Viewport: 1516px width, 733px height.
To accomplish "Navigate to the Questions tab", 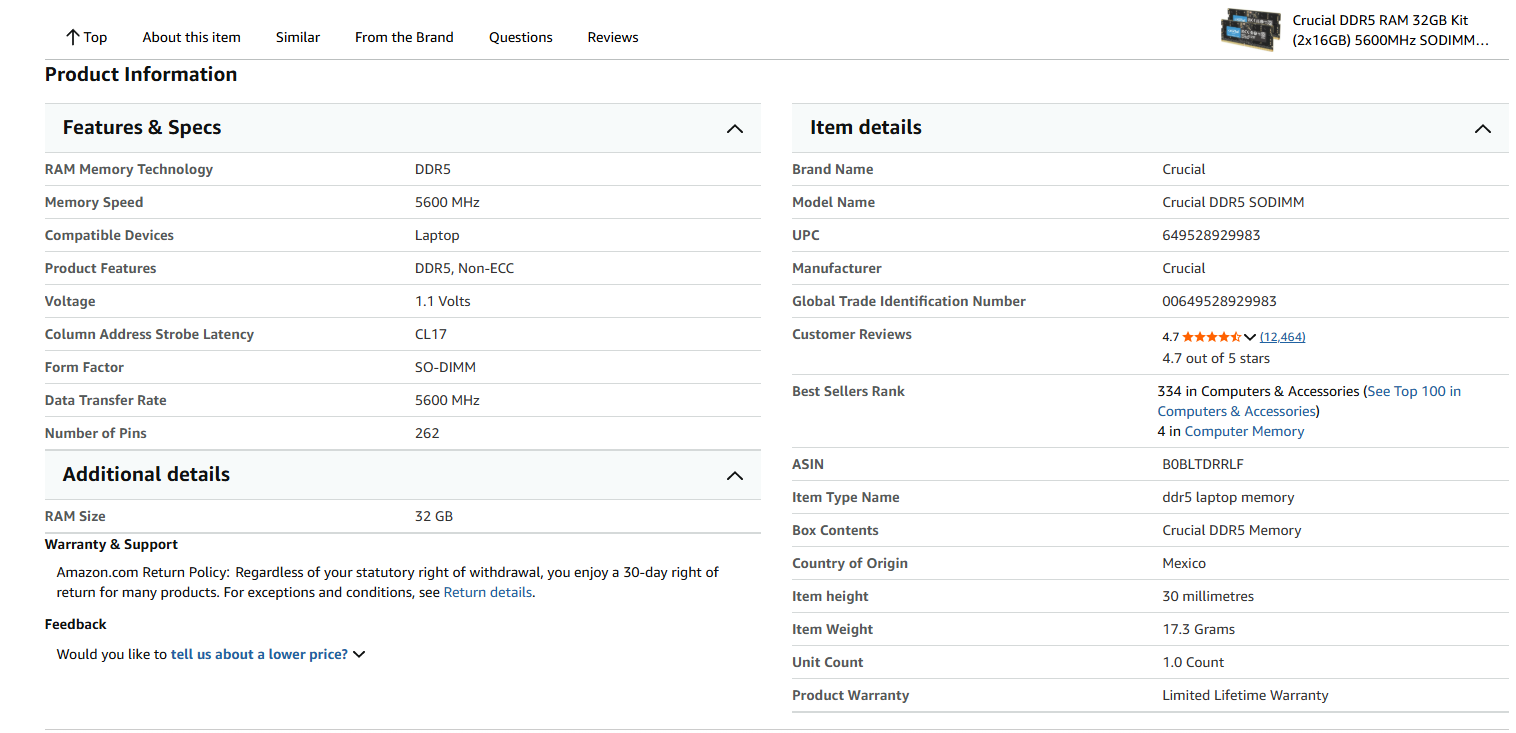I will (520, 37).
